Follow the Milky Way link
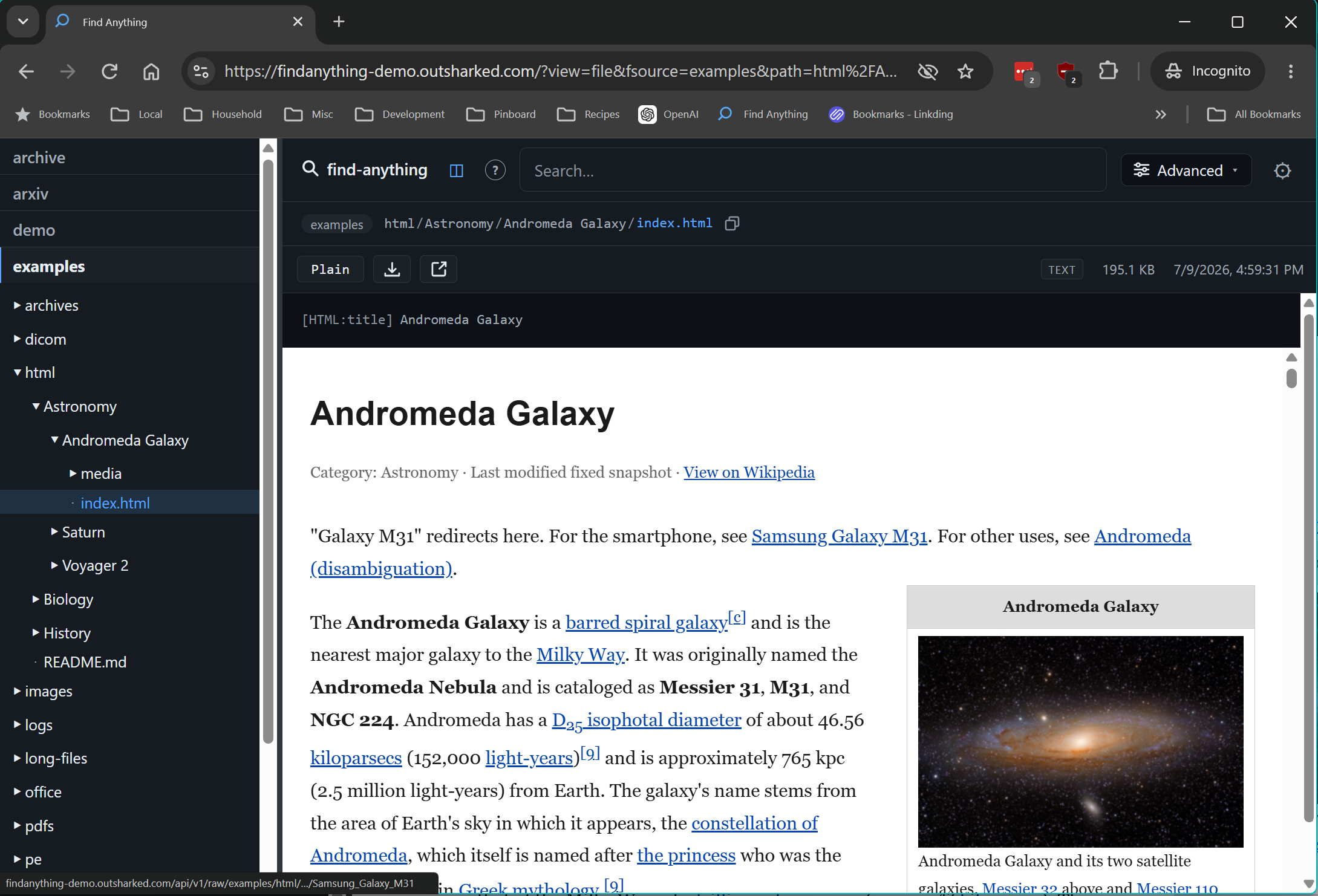 point(580,655)
